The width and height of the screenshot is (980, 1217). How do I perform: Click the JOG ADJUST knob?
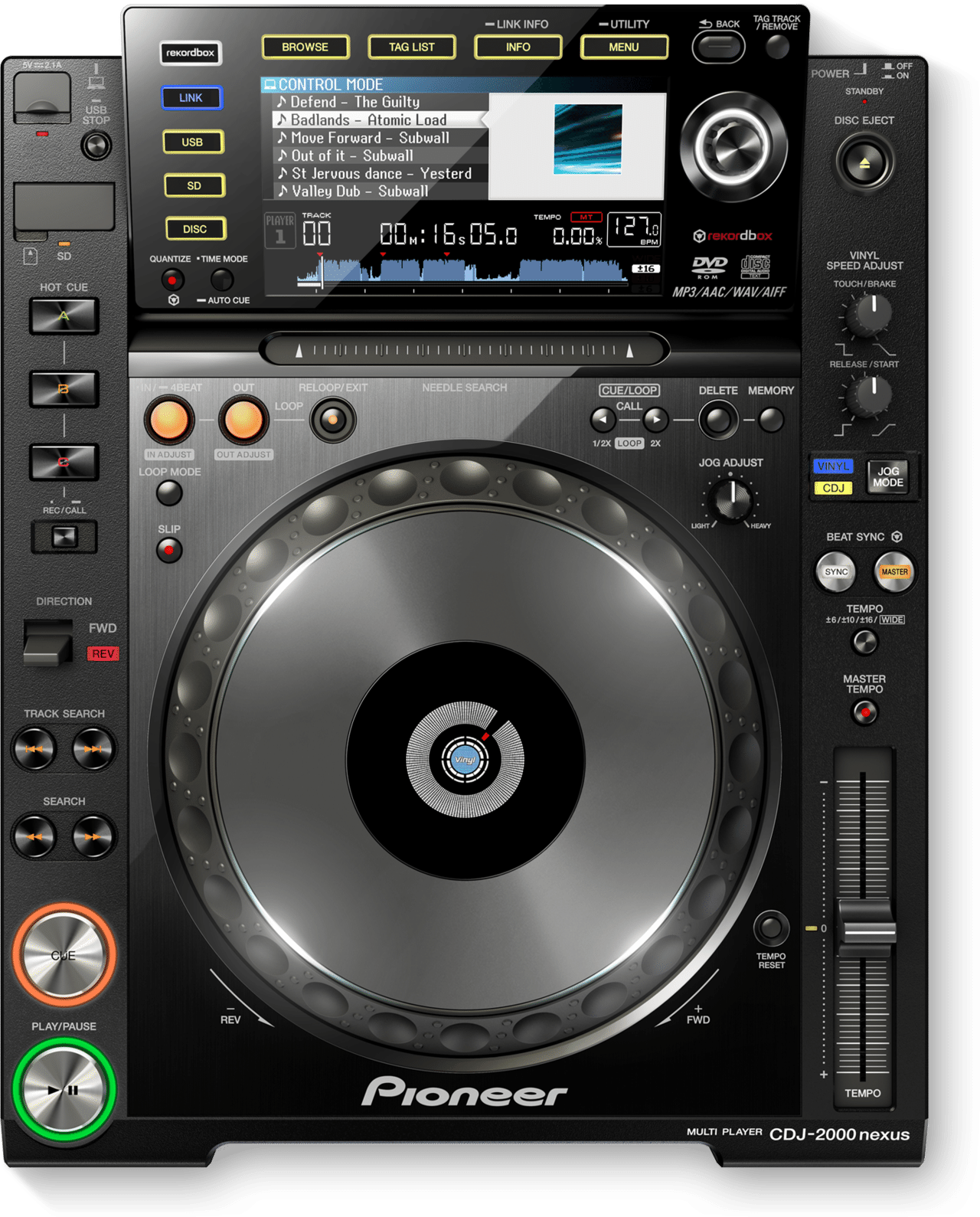pos(731,499)
